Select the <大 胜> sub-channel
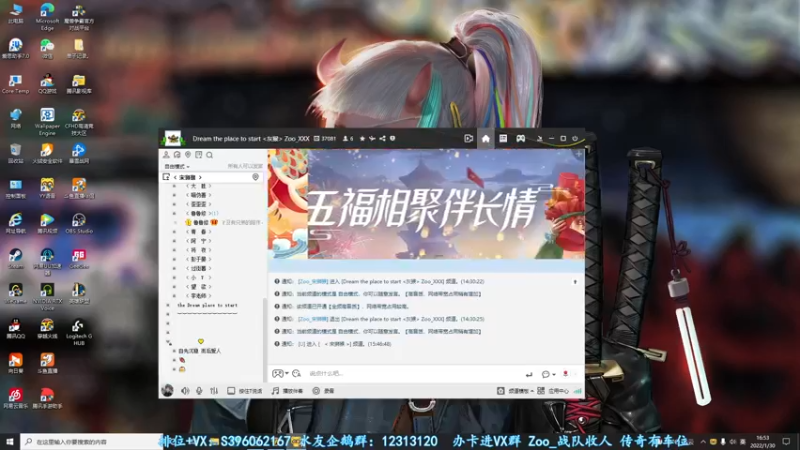The image size is (800, 450). point(198,186)
